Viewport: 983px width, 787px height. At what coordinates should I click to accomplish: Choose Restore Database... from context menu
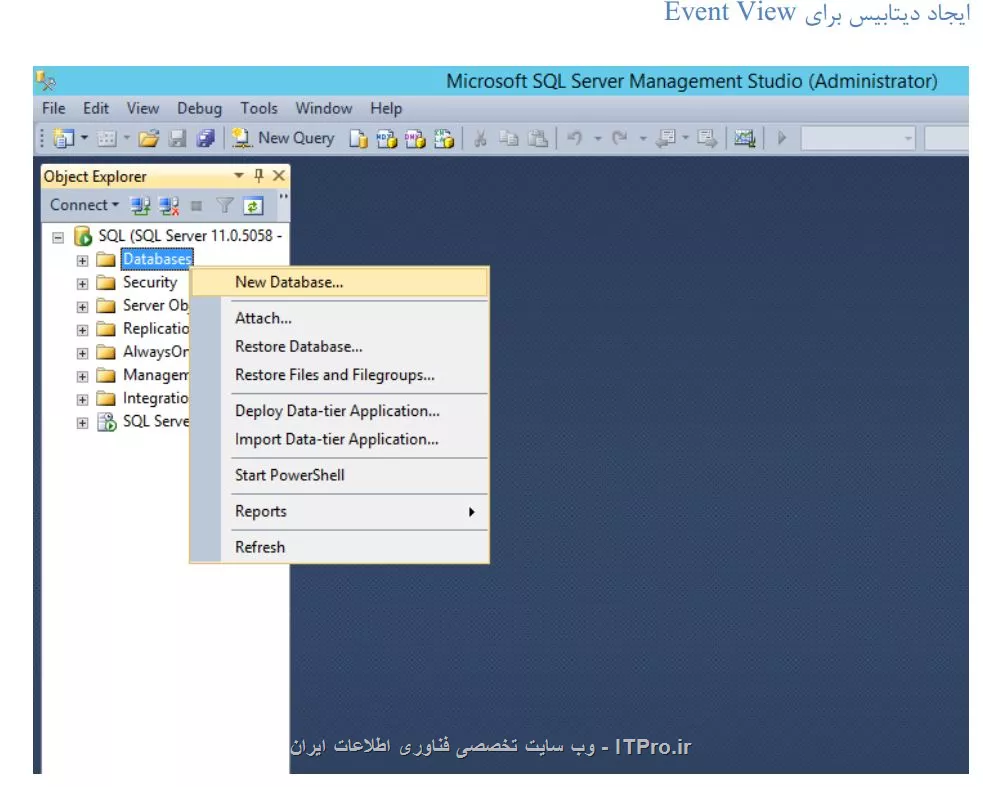pyautogui.click(x=339, y=346)
